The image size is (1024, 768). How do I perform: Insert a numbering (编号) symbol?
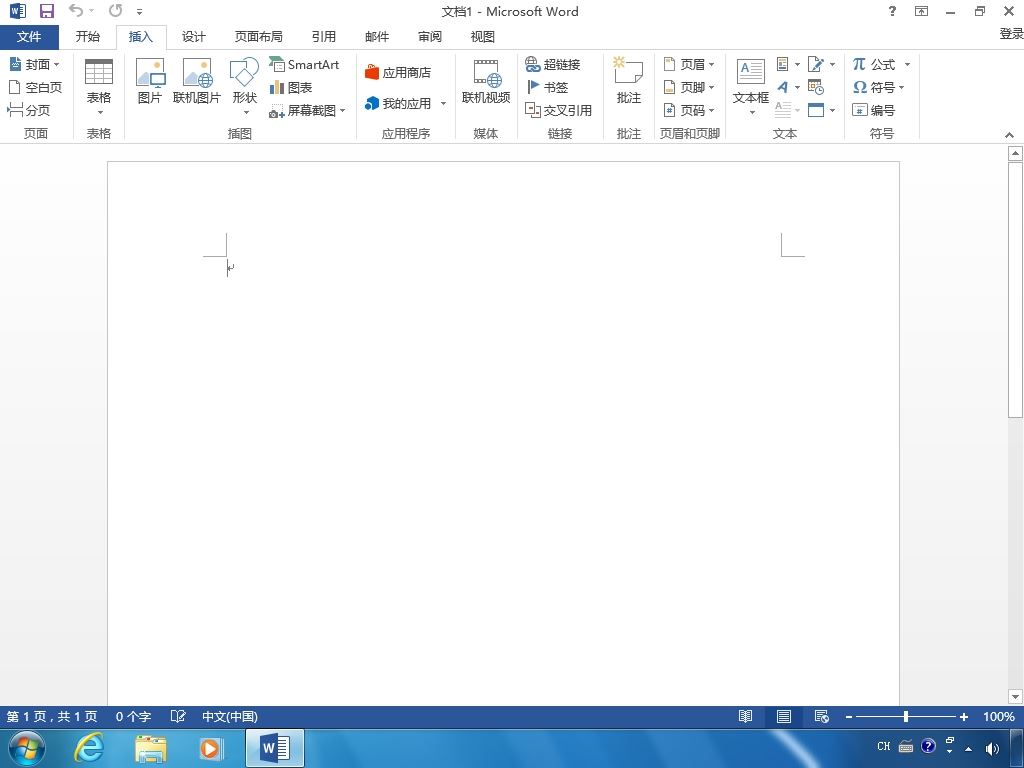pyautogui.click(x=874, y=110)
